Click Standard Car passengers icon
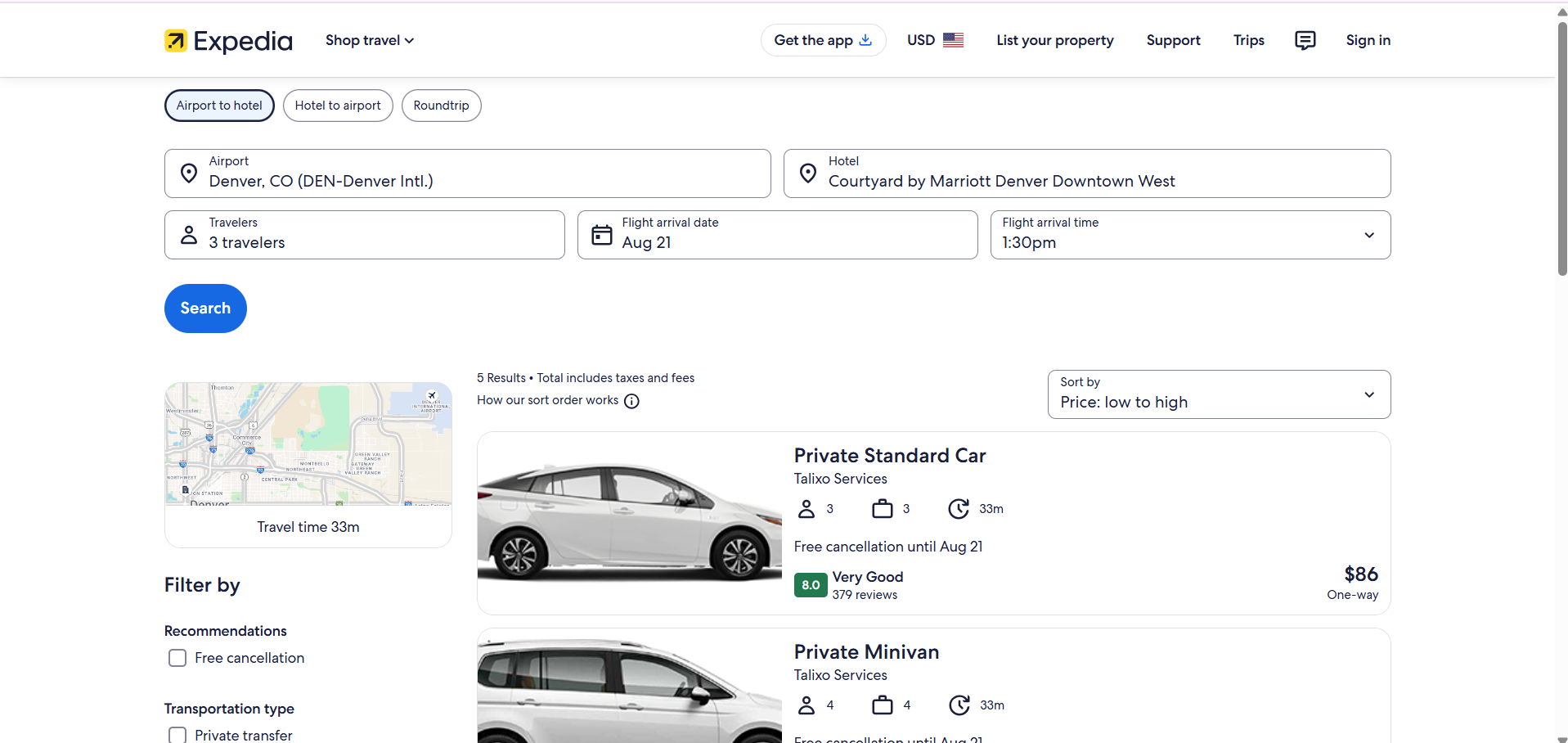Screen dimensions: 1568x743 click(x=806, y=509)
